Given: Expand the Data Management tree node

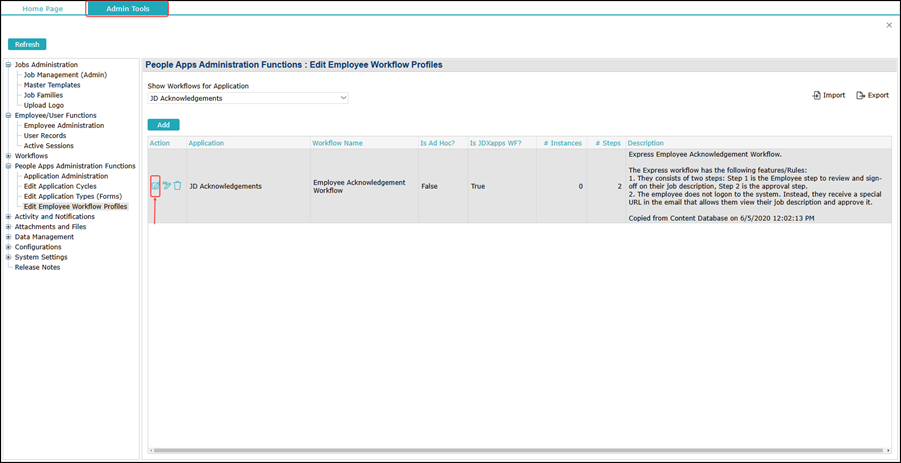Looking at the screenshot, I should pos(9,237).
